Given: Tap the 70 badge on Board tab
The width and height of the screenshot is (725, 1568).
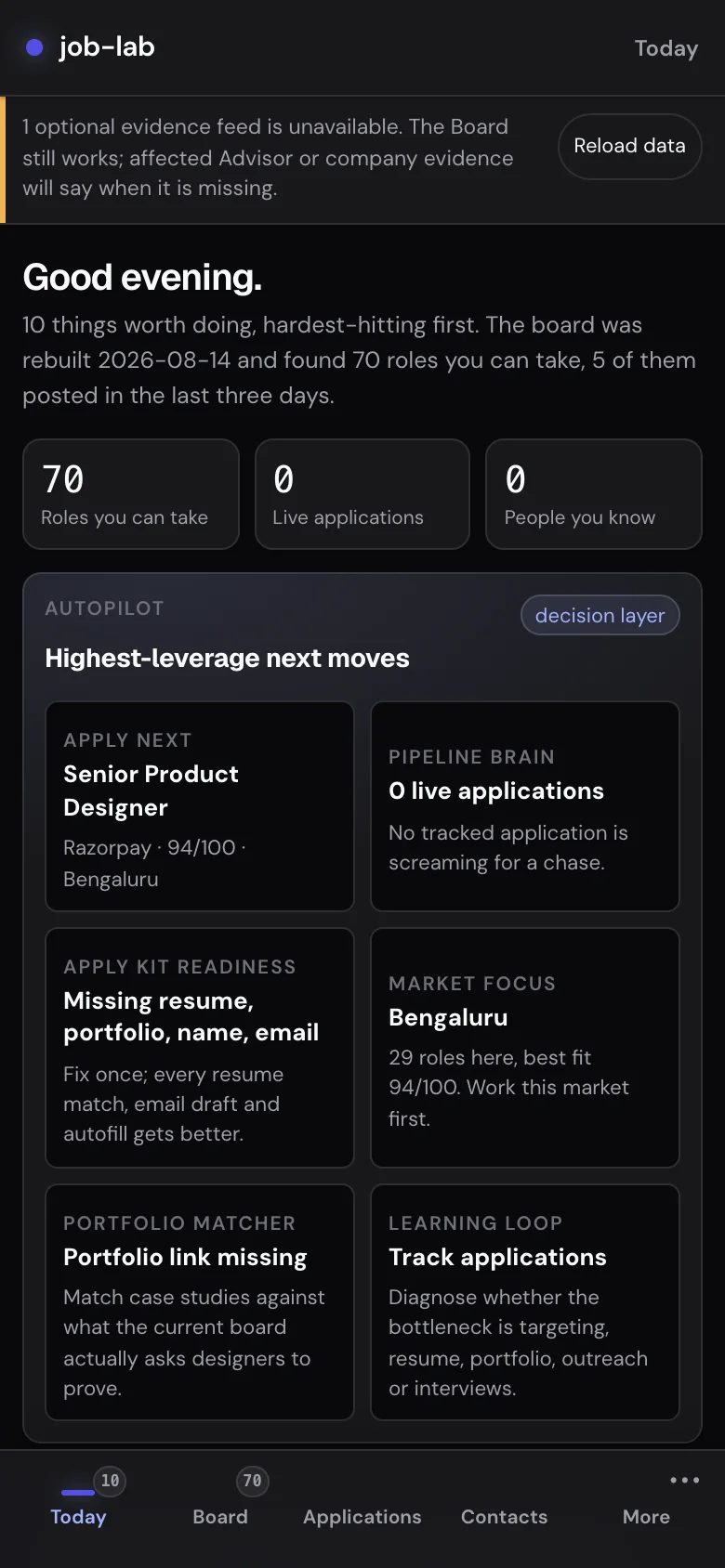Looking at the screenshot, I should [x=252, y=1481].
